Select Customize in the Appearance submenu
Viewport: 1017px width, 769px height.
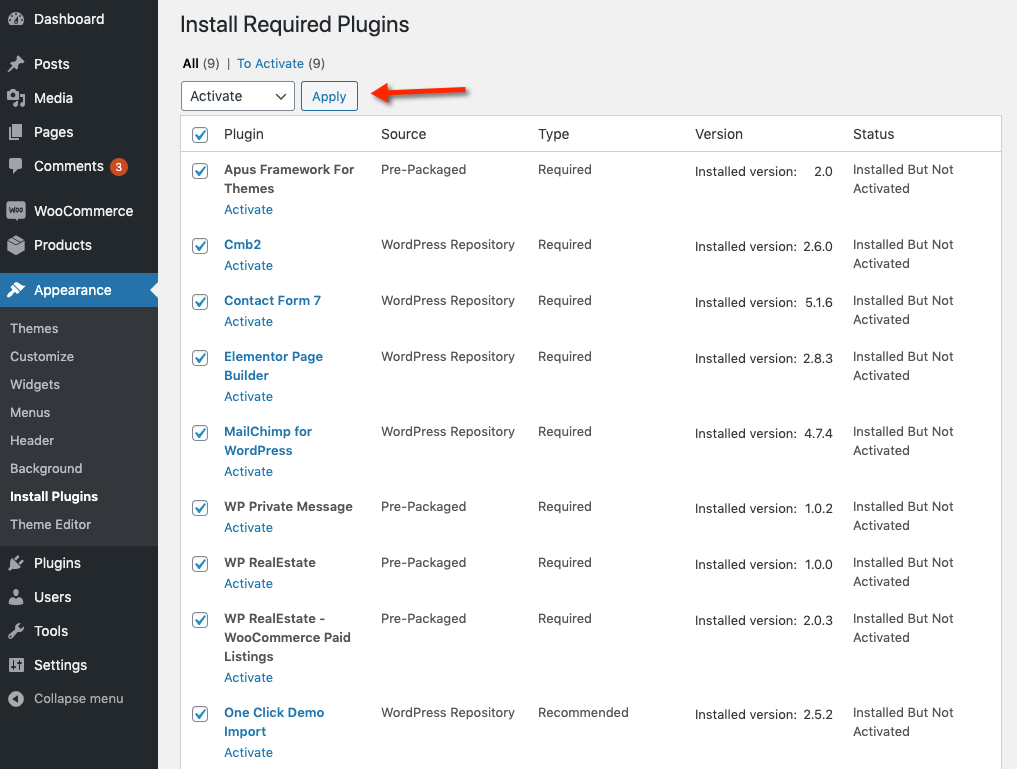tap(42, 356)
